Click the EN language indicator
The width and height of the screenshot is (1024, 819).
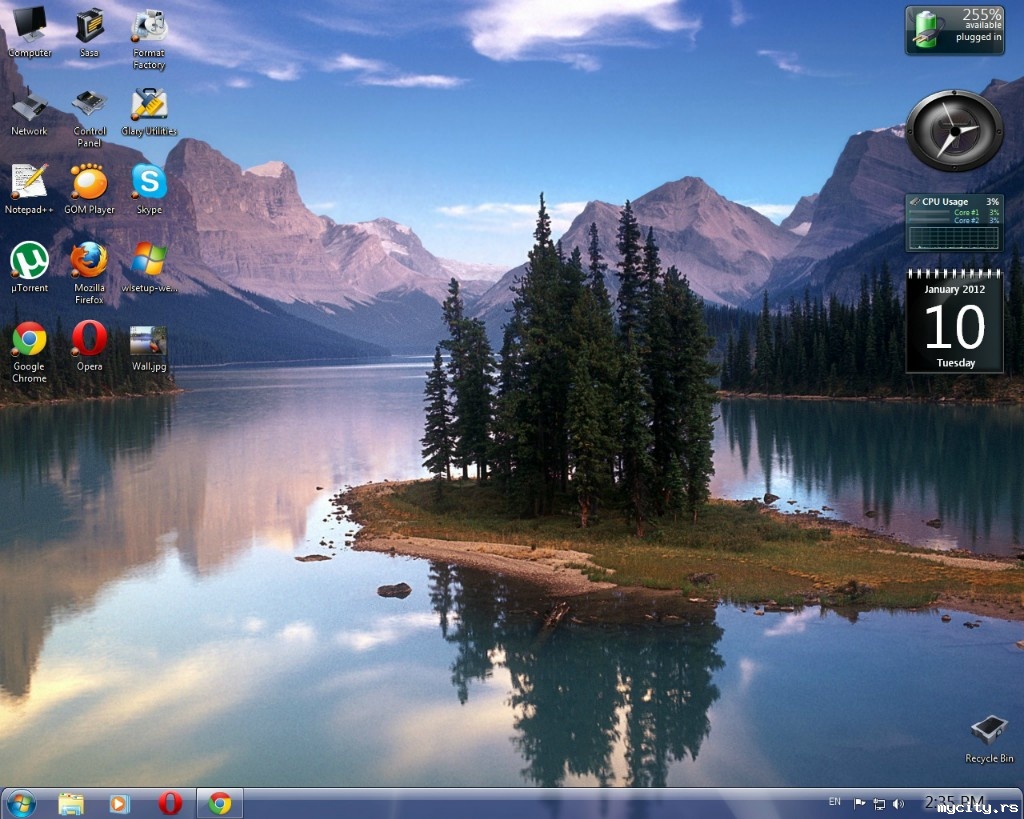pos(835,801)
